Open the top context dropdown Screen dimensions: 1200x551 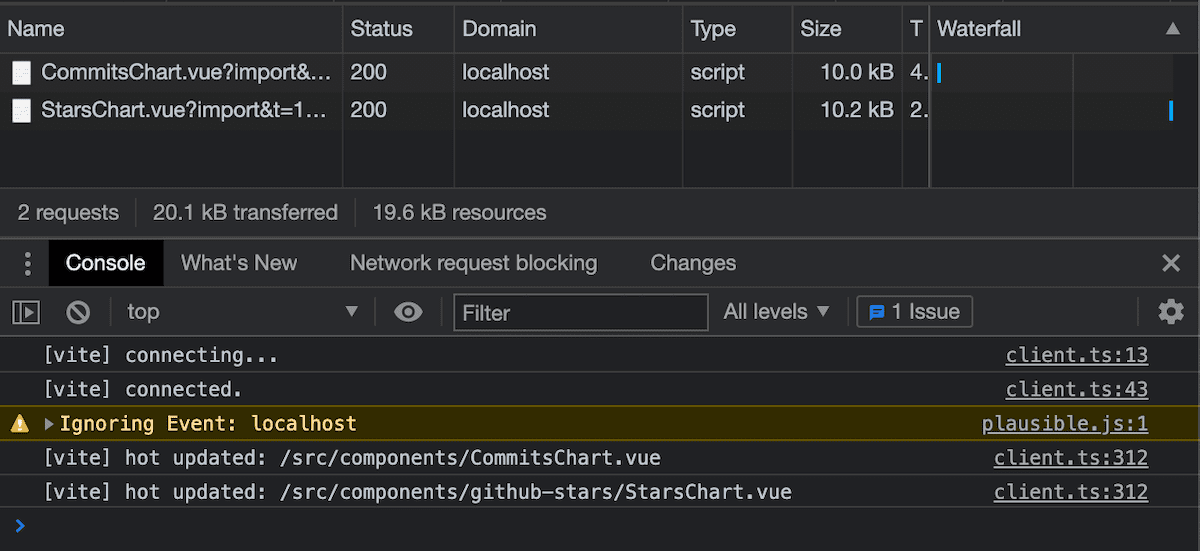click(240, 312)
